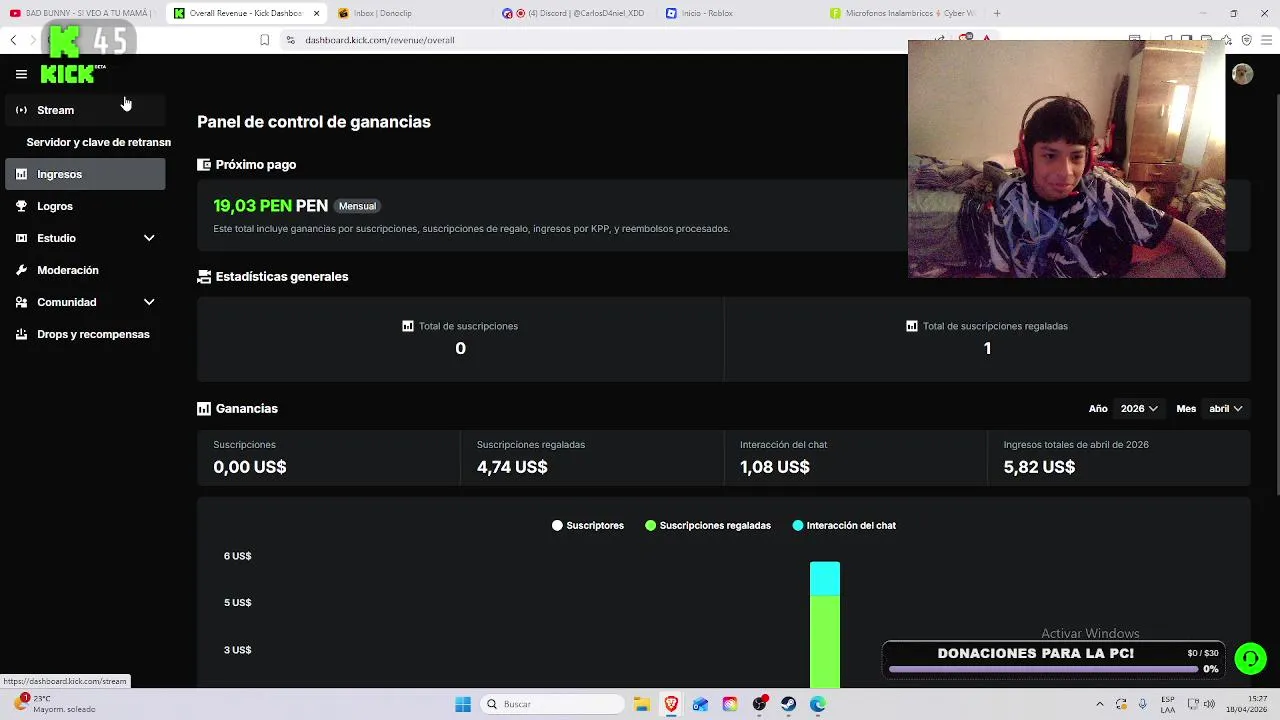Switch to the Microfonos Inalambricos tab
The width and height of the screenshot is (1280, 720).
click(x=903, y=13)
